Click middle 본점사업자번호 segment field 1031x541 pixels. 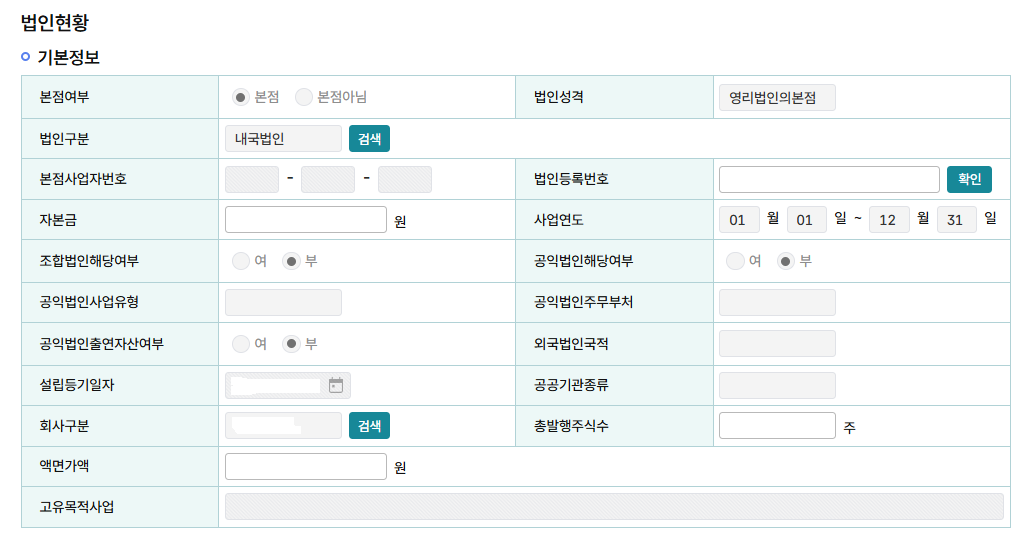coord(328,179)
